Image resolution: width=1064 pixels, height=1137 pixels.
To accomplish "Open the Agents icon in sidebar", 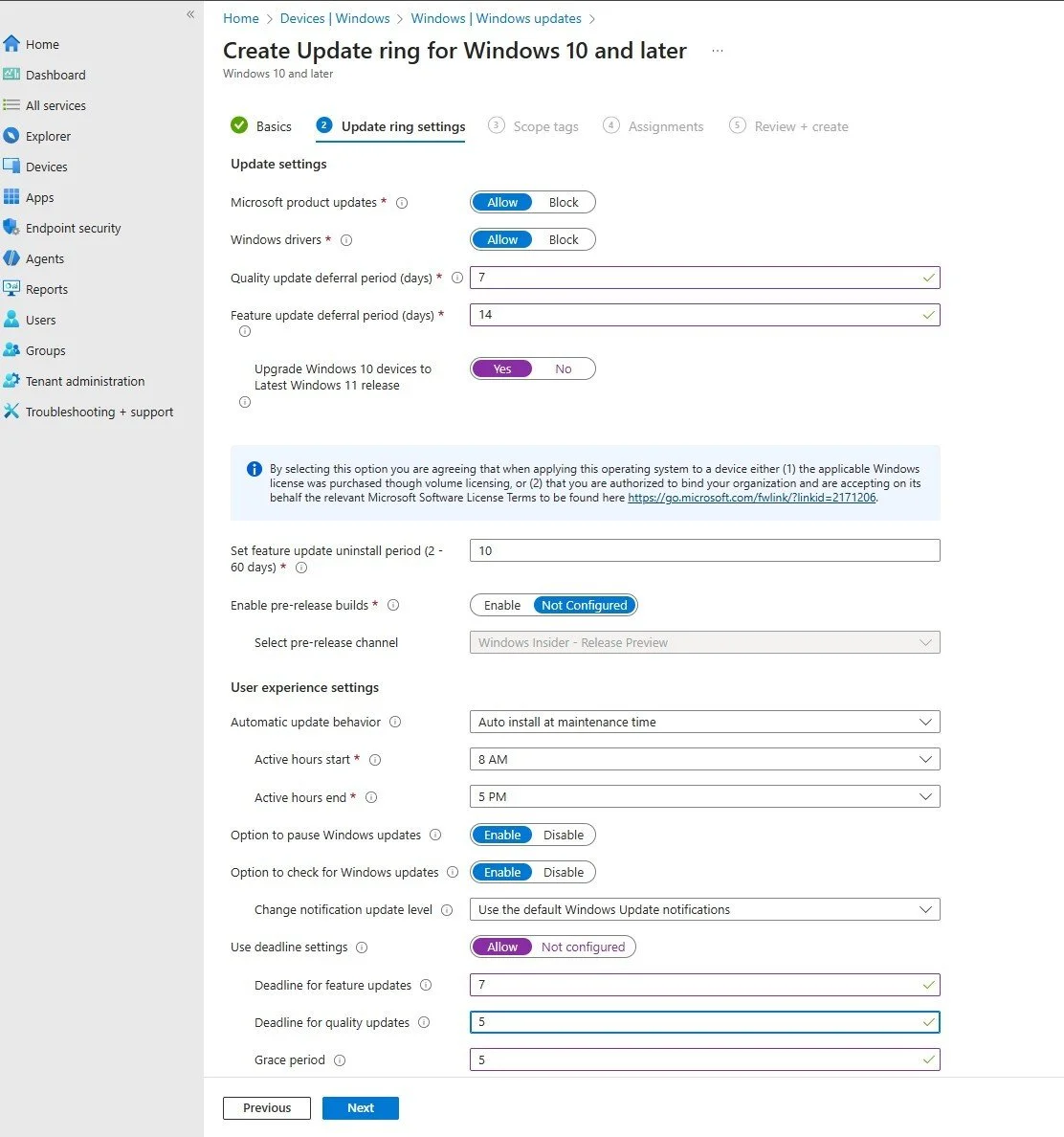I will 11,258.
